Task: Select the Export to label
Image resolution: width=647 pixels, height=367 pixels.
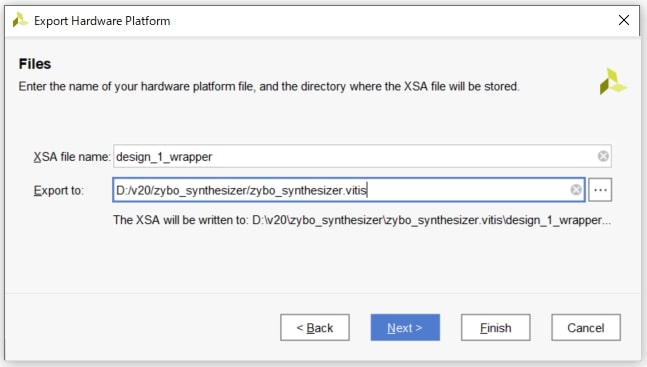Action: [59, 190]
